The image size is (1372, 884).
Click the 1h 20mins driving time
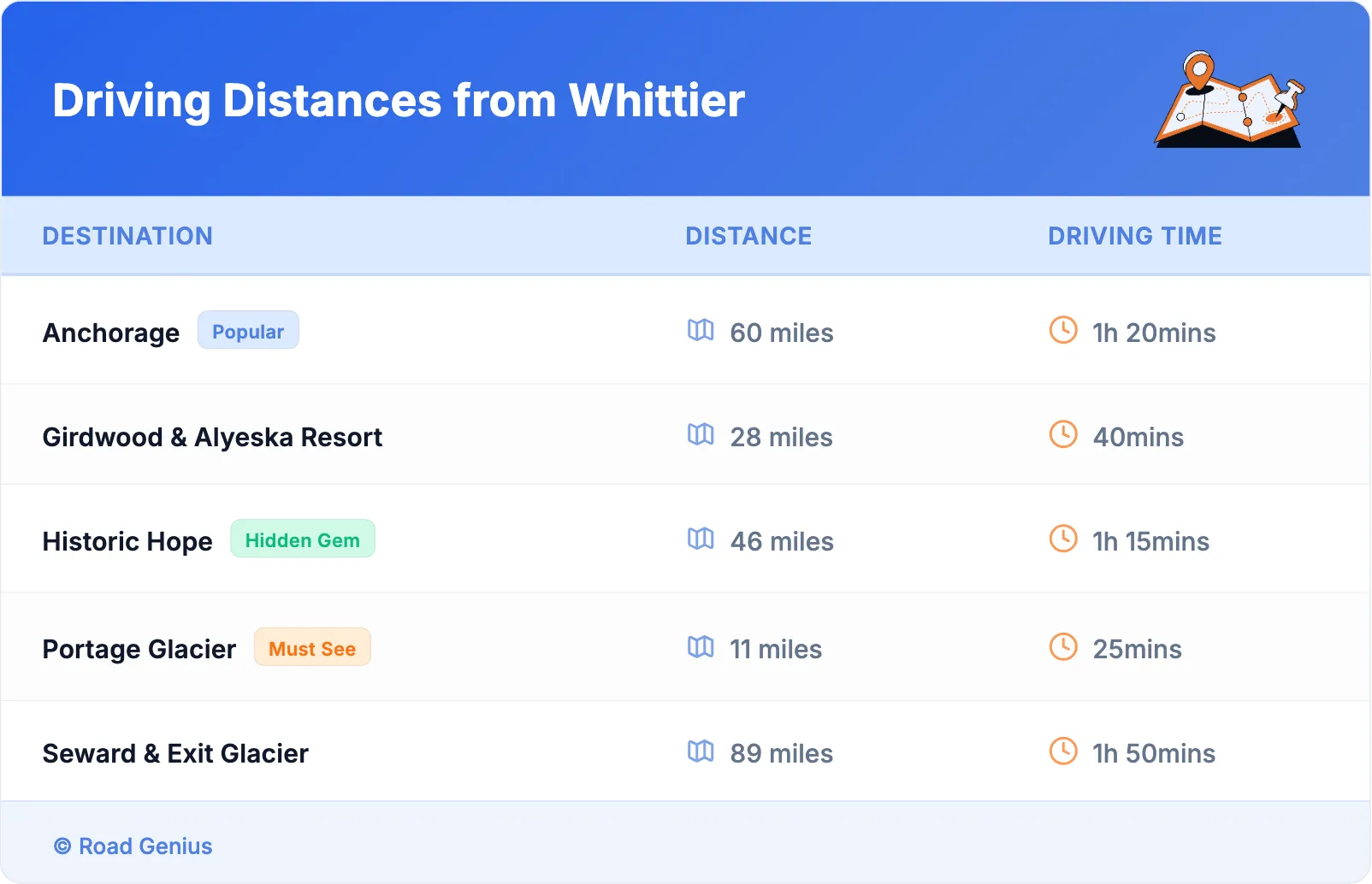[1154, 333]
